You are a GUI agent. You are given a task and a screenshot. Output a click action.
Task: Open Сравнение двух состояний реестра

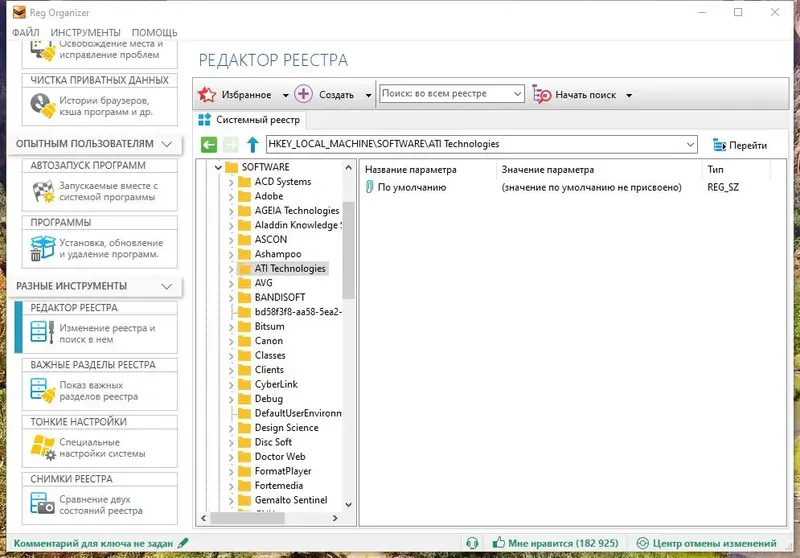point(101,505)
